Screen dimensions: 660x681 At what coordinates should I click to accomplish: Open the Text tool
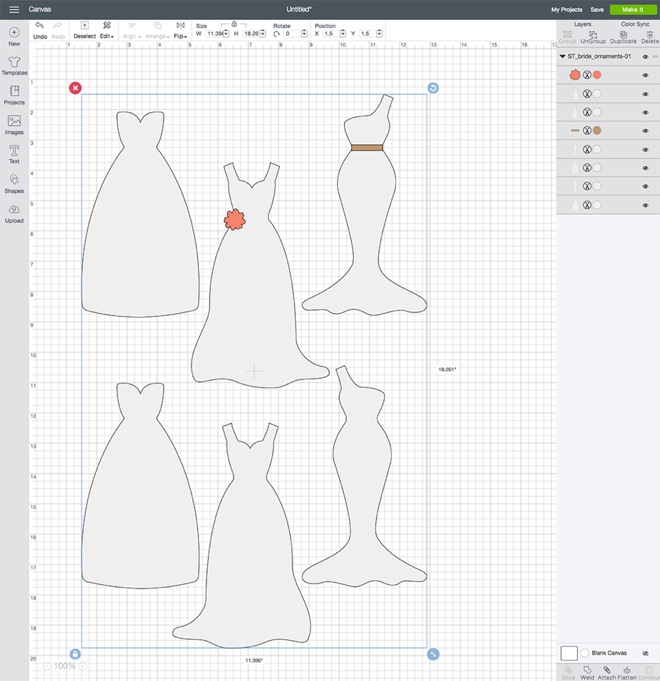pos(14,150)
